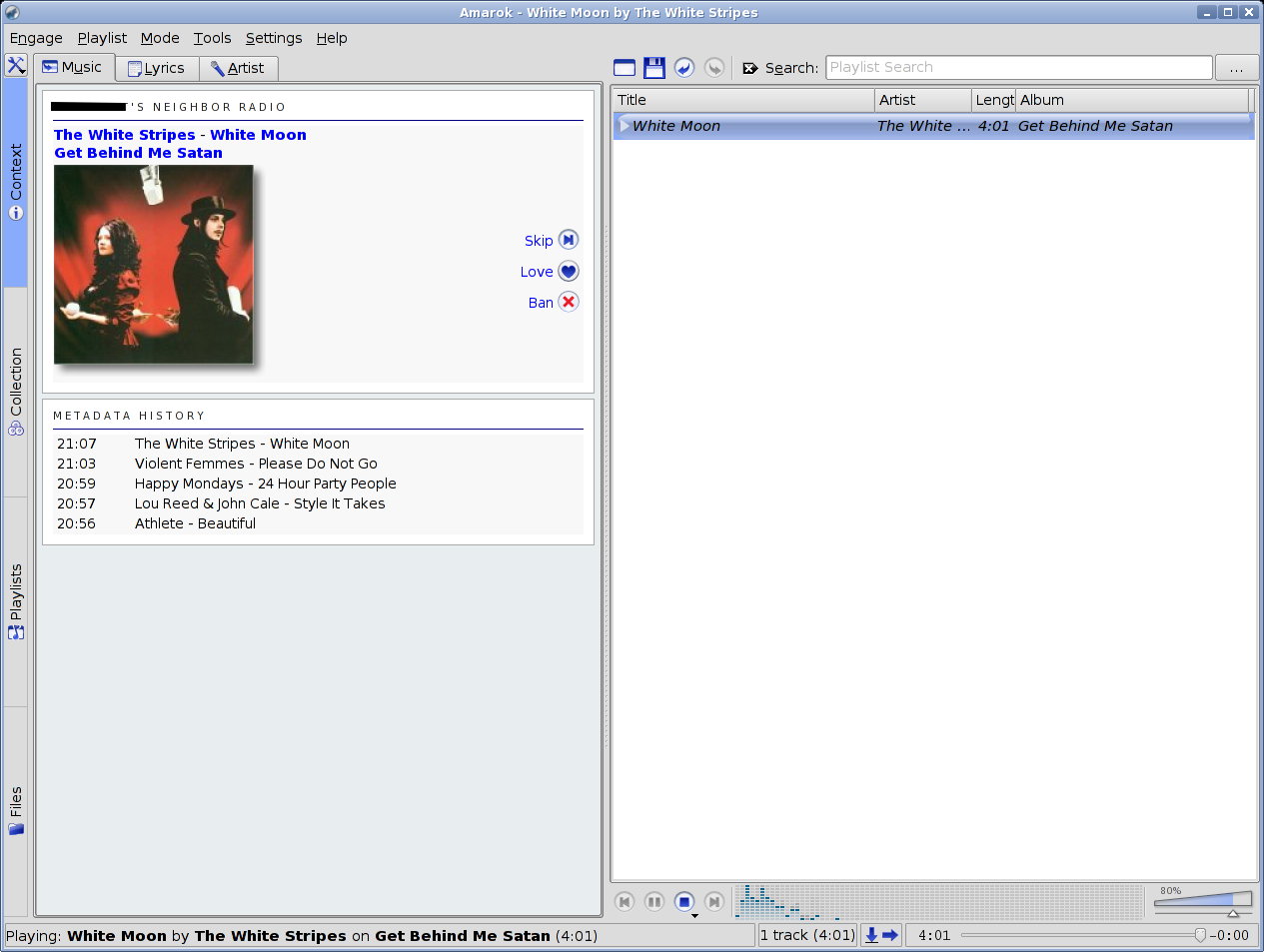Click the Amarok window menu icon in the title bar
The height and width of the screenshot is (952, 1264).
[12, 12]
